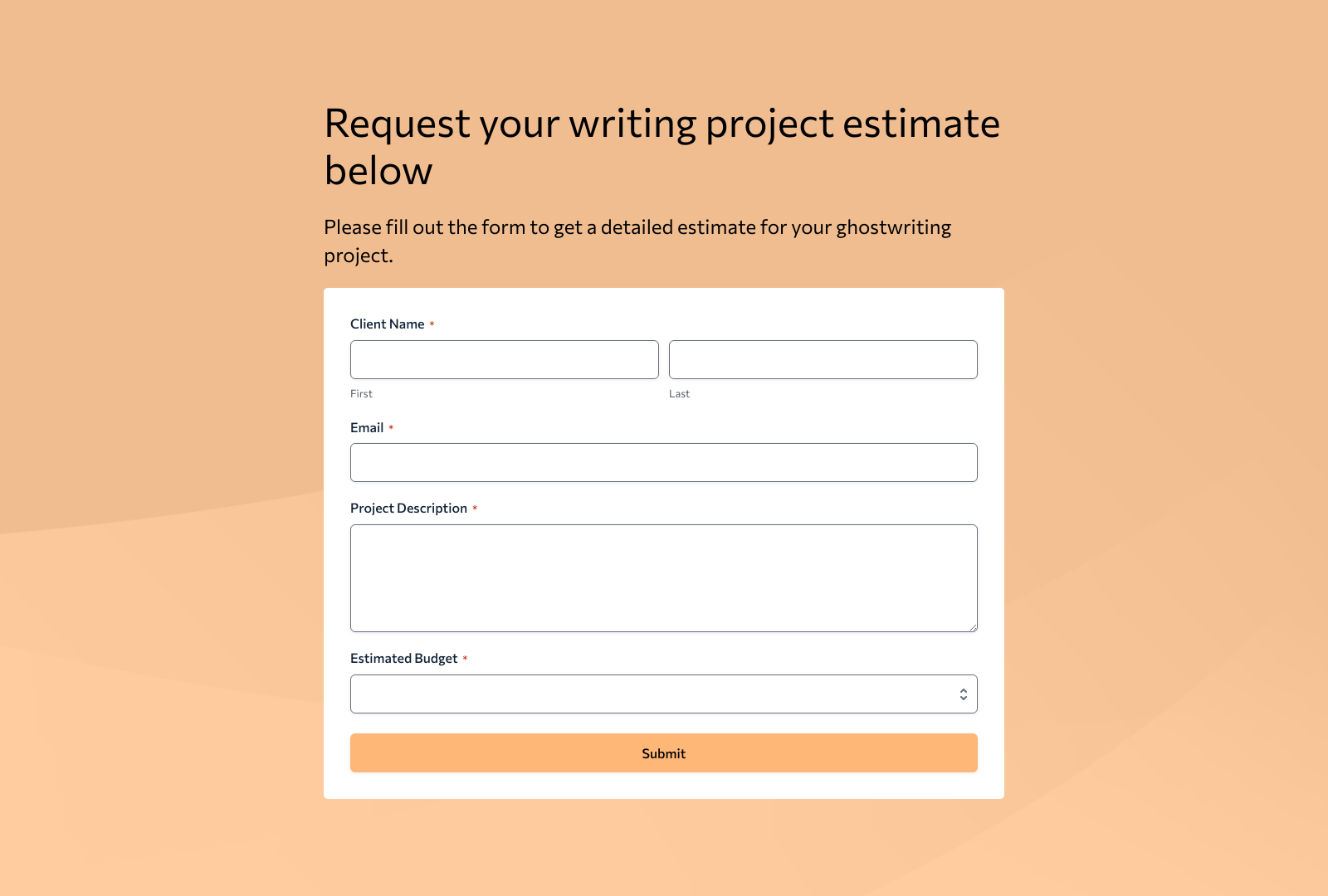The image size is (1328, 896).
Task: Click the Project Description text area
Action: [x=663, y=577]
